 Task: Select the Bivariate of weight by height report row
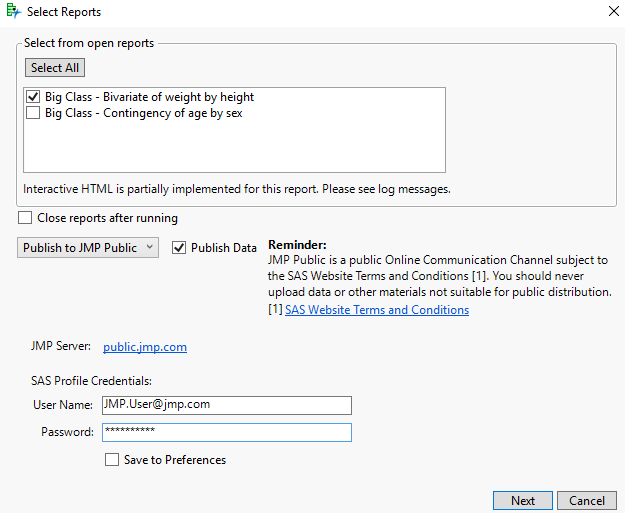[x=149, y=98]
